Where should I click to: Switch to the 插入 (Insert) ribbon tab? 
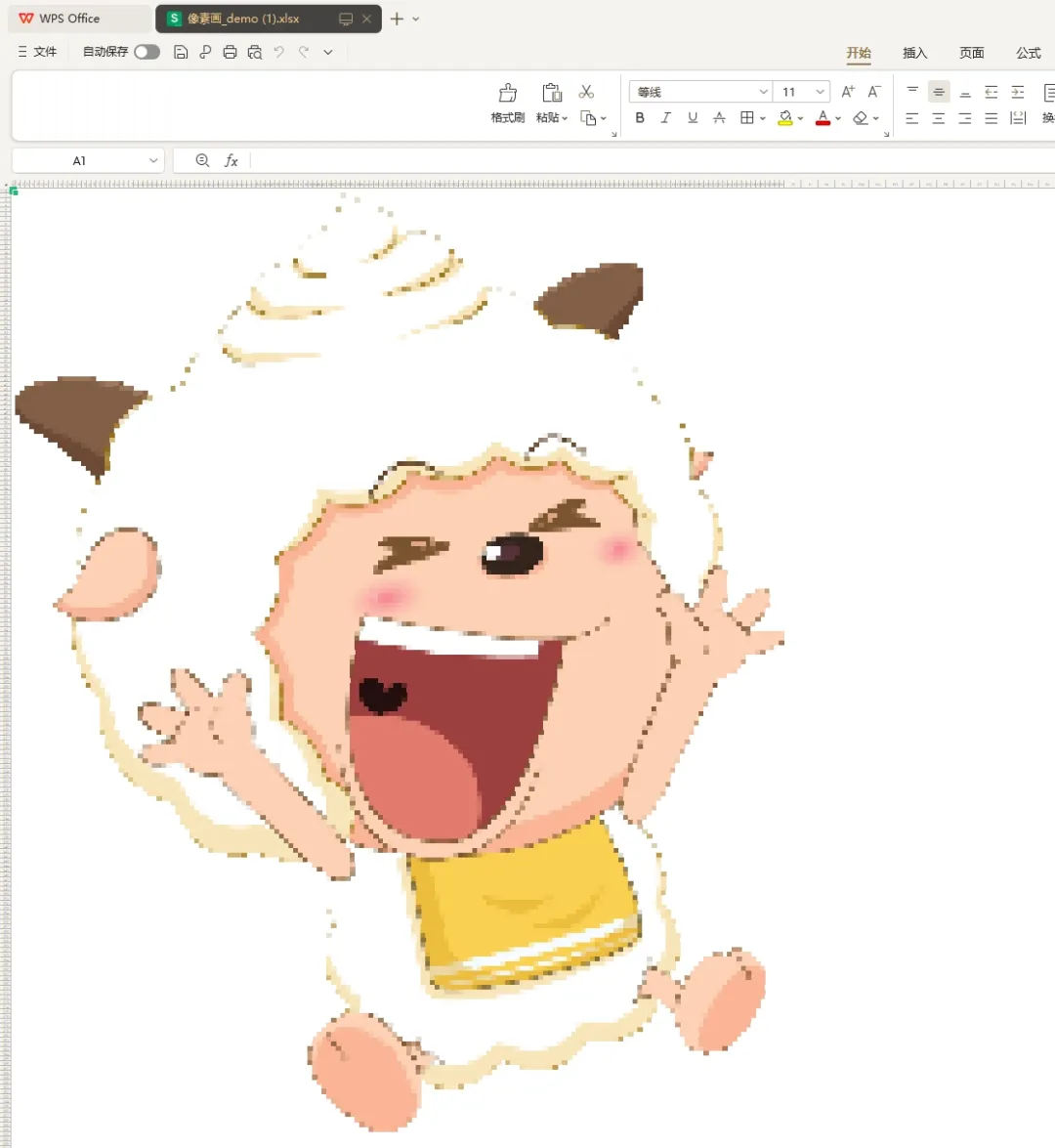(x=915, y=53)
